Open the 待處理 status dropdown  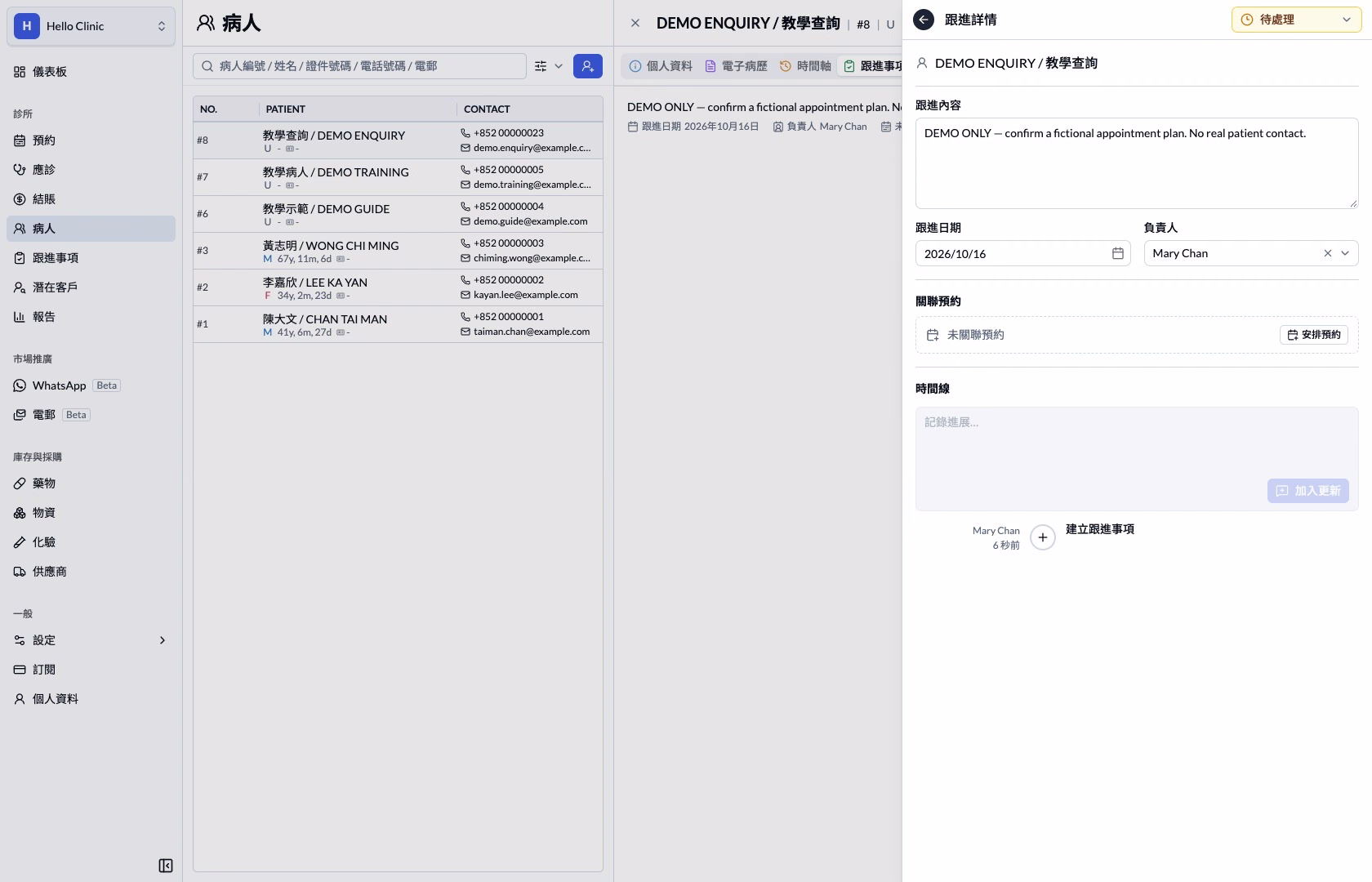(1296, 20)
